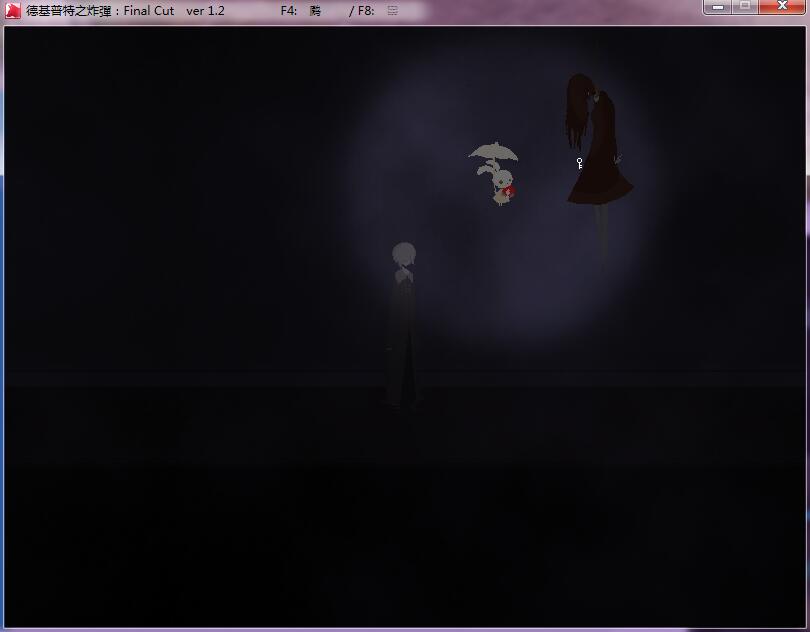Screen dimensions: 810x632
Task: Click the pale gray-haired figure in black
Action: (x=403, y=326)
